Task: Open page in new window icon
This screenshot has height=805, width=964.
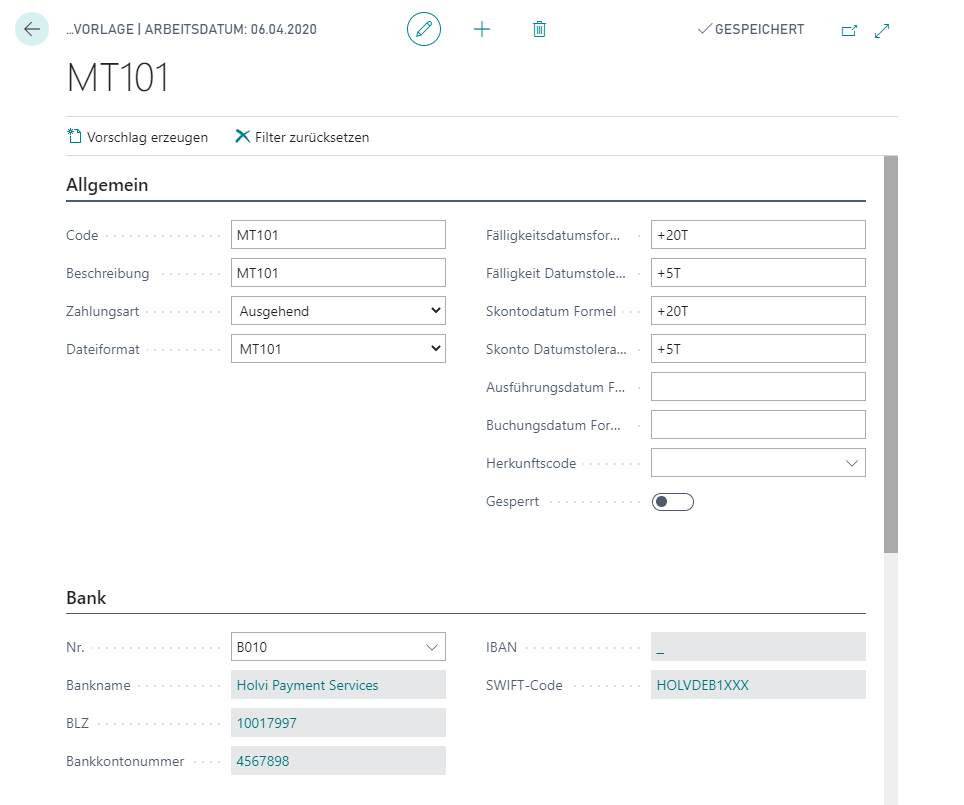Action: [x=849, y=30]
